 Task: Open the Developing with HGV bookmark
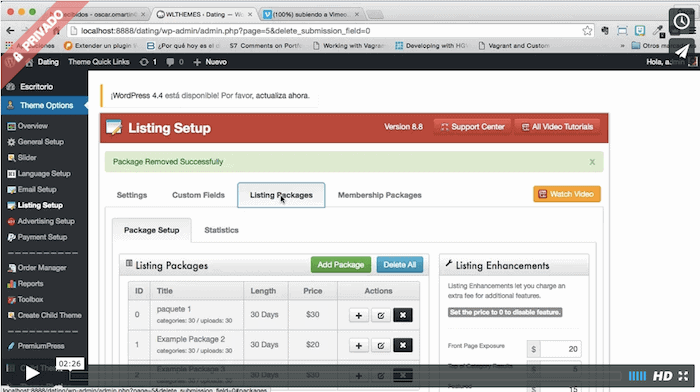click(x=431, y=46)
